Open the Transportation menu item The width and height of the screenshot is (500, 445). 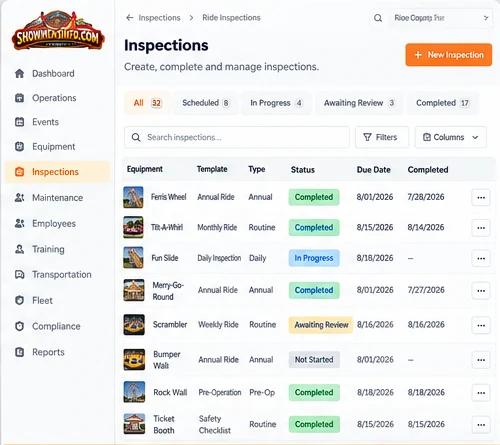coord(57,275)
